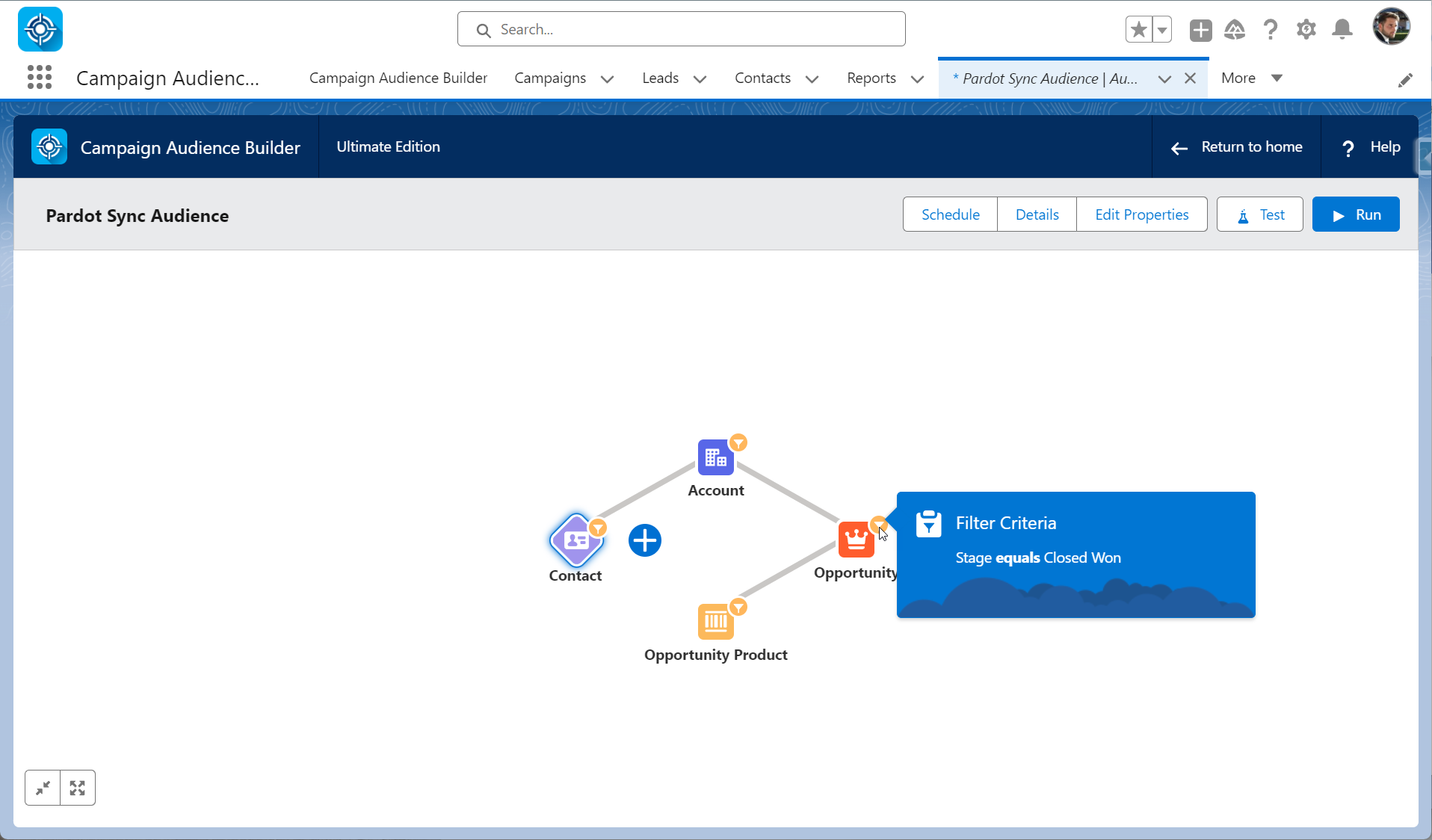
Task: Click Return to home
Action: click(1236, 147)
